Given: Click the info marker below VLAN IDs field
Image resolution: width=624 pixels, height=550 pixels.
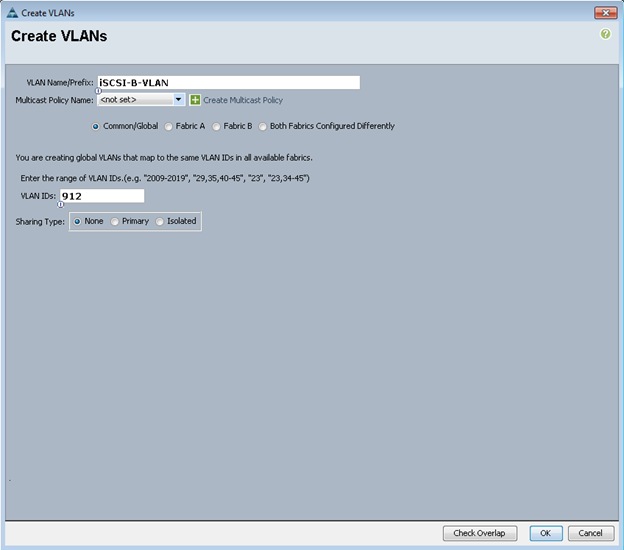Looking at the screenshot, I should click(60, 205).
